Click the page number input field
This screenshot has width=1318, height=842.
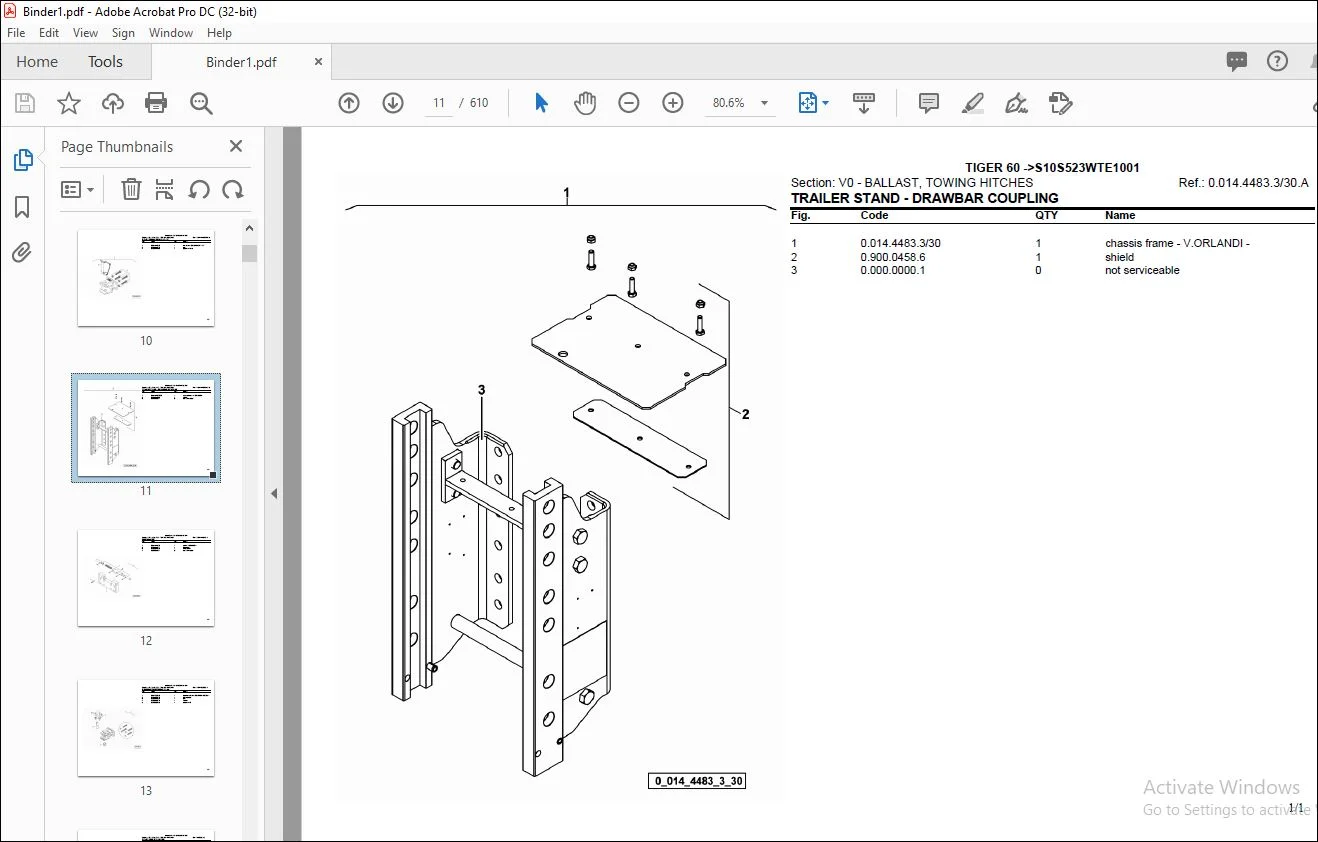pyautogui.click(x=439, y=103)
